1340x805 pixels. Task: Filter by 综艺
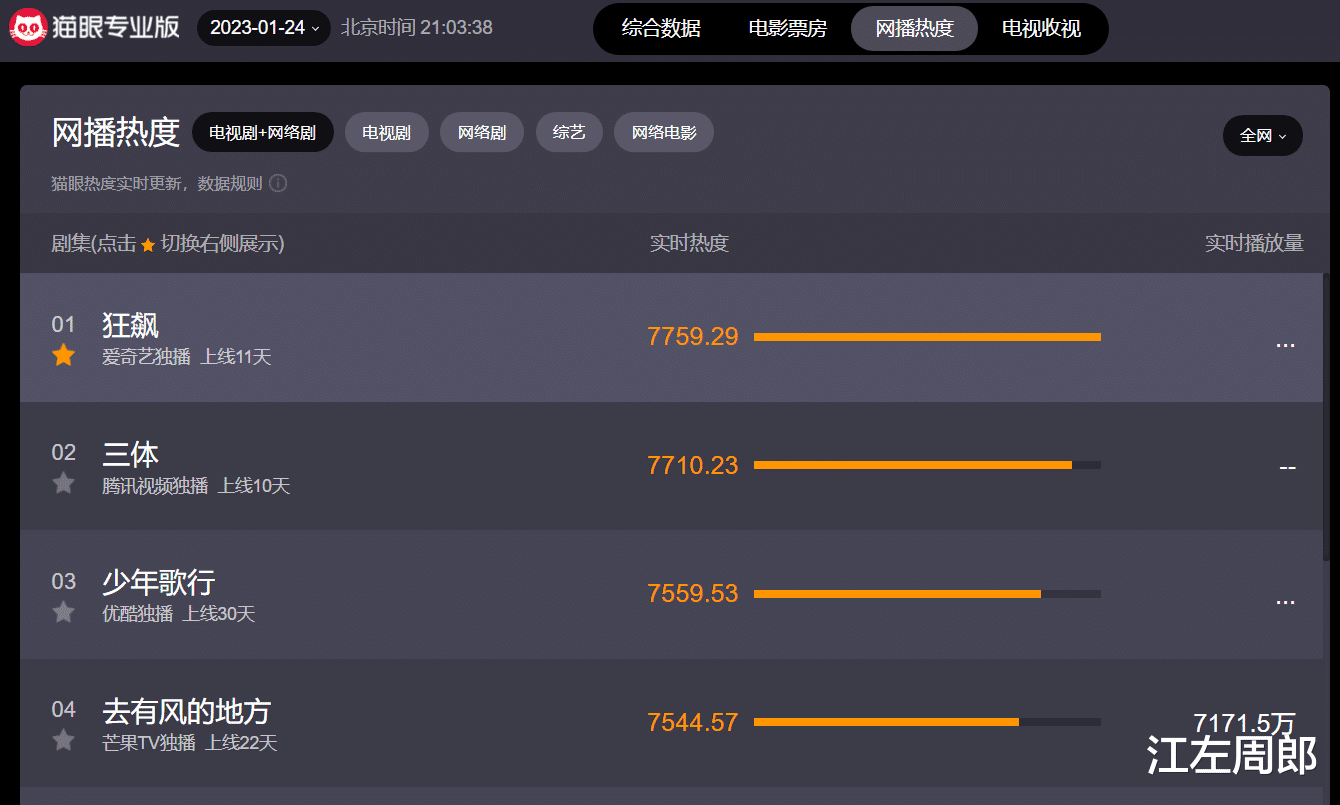(569, 132)
